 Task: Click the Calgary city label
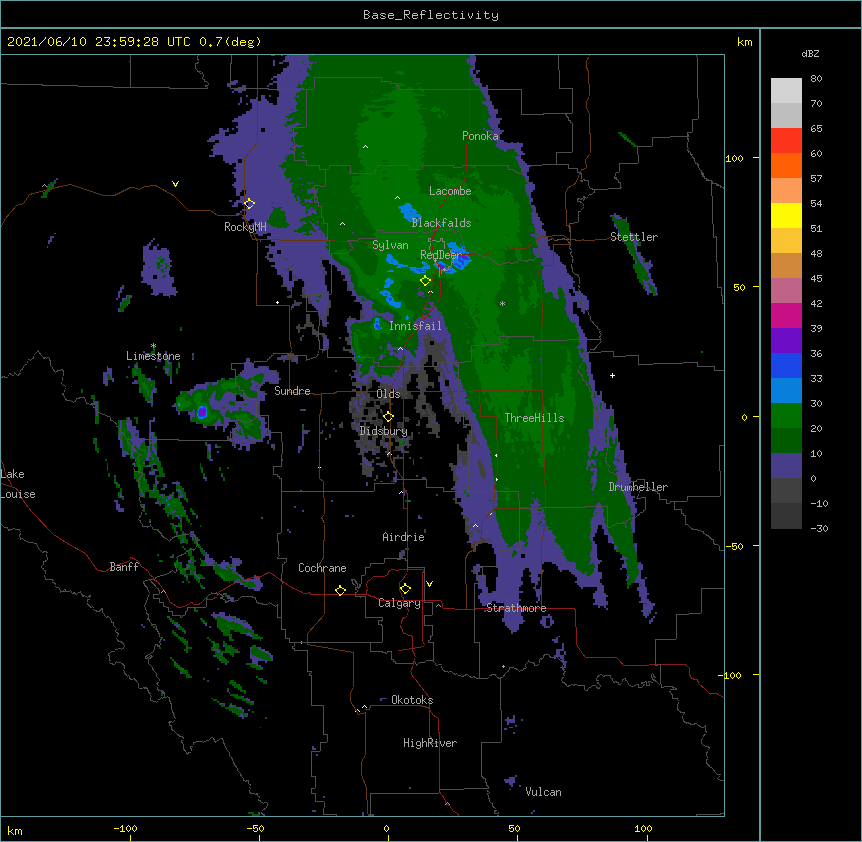[399, 603]
